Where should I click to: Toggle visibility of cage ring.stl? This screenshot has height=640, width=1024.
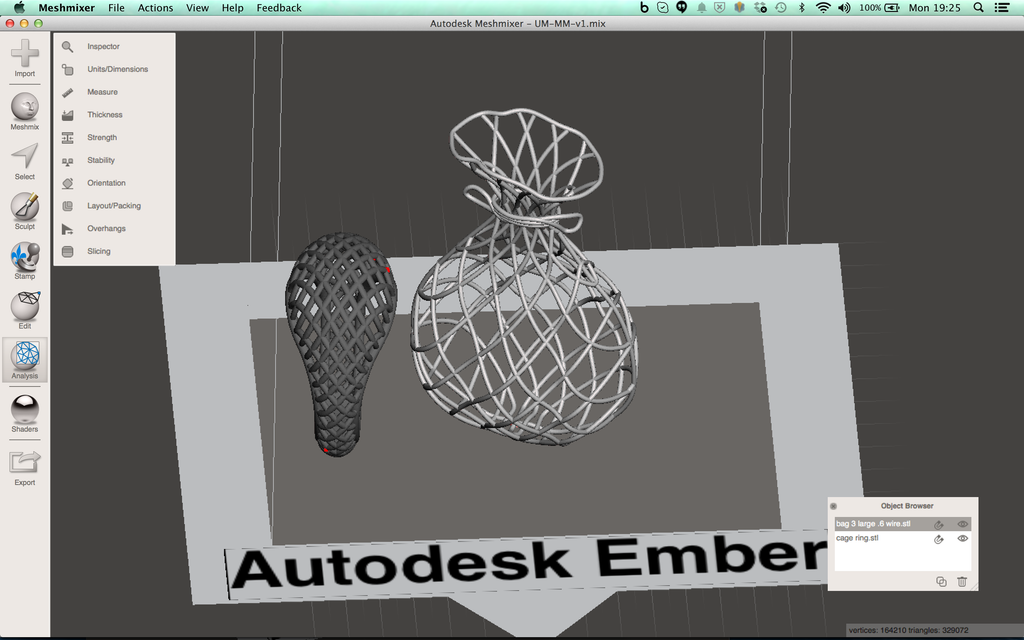(x=963, y=538)
